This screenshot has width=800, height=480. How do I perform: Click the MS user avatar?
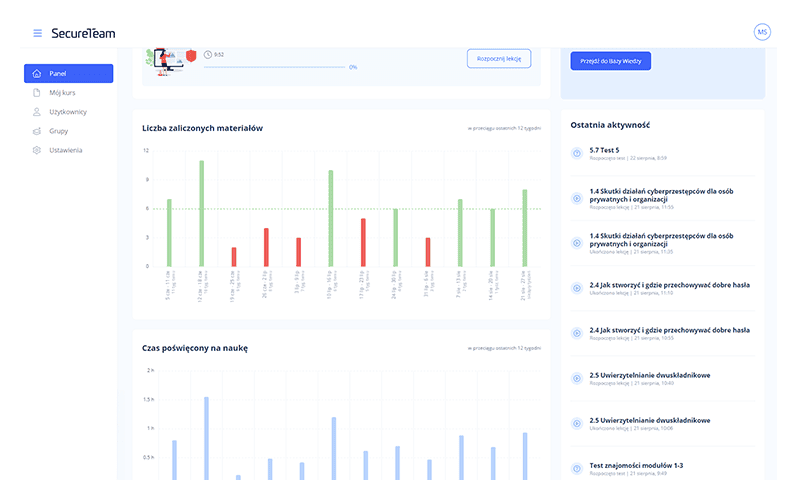click(762, 33)
